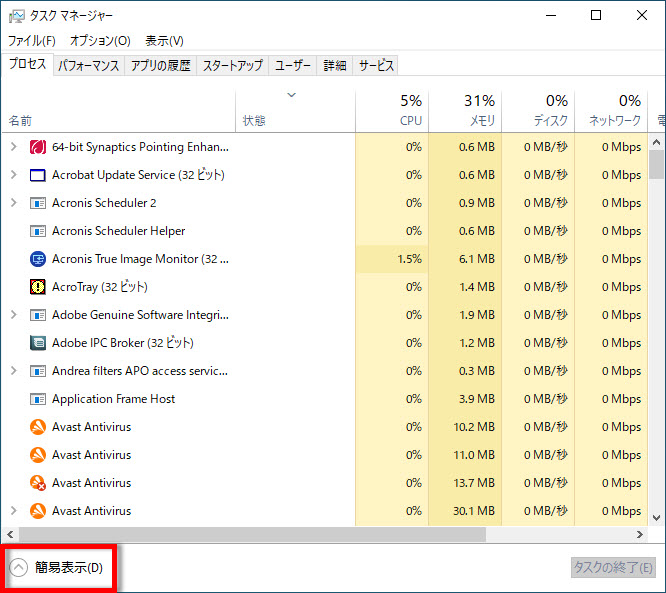Screen dimensions: 666x593
Task: Select the Adobe IPC Broker icon
Action: coord(38,343)
